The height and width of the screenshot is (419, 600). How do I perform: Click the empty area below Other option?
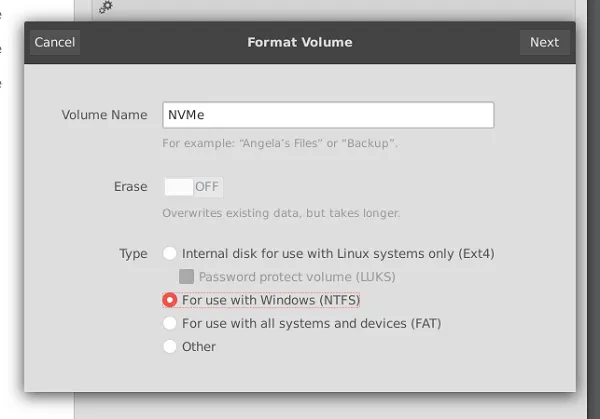[x=300, y=375]
